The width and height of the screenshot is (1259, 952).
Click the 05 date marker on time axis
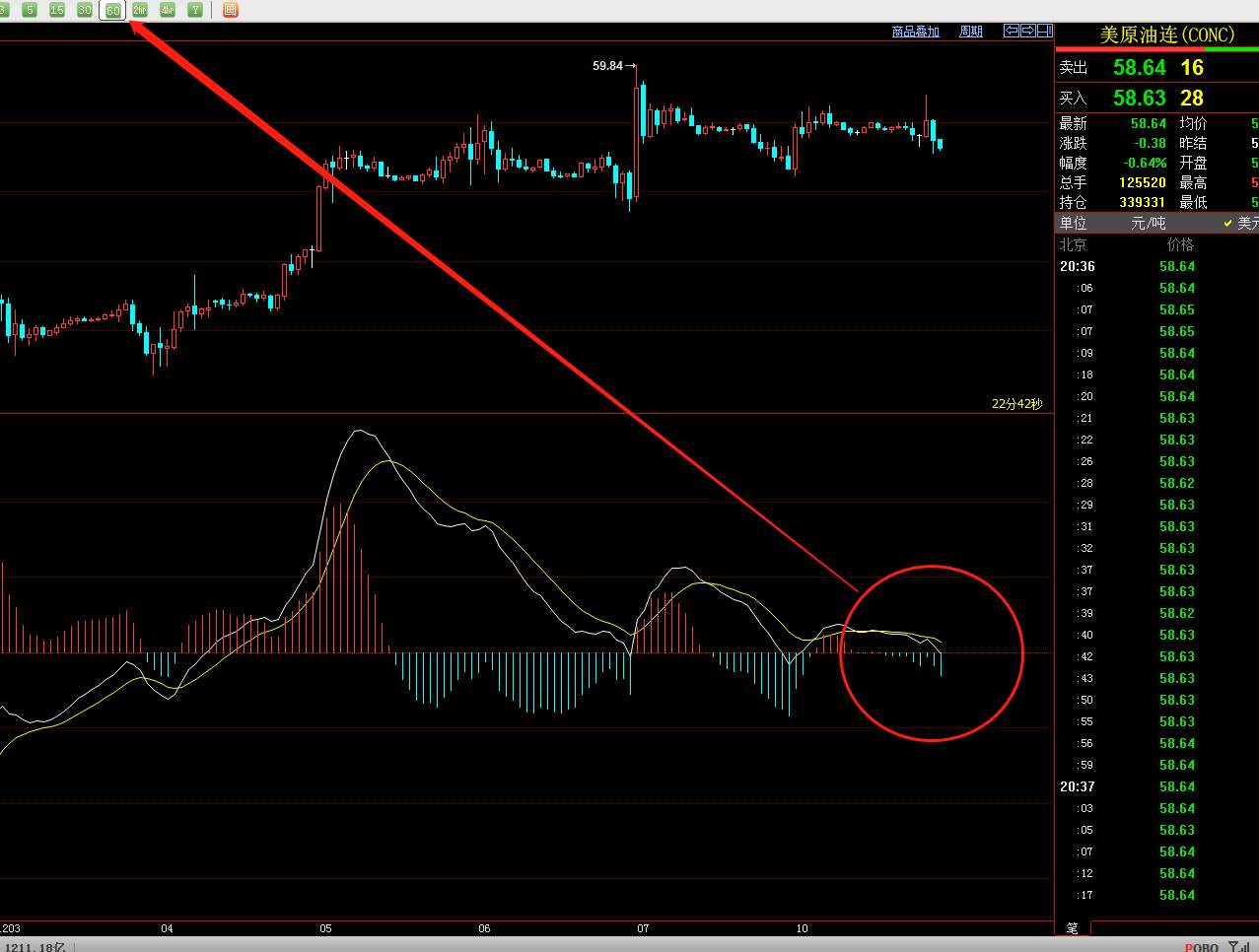pyautogui.click(x=325, y=928)
